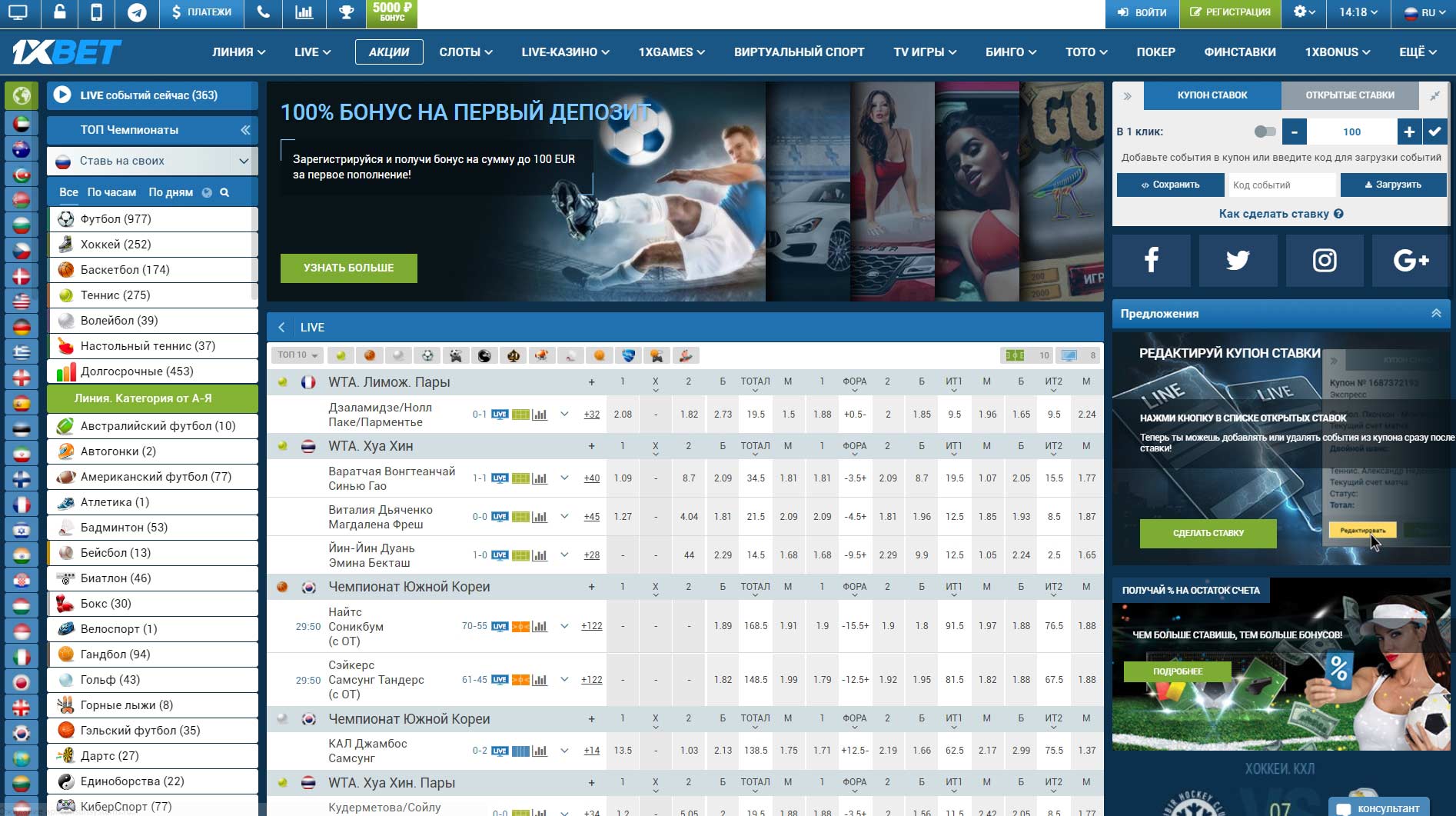The height and width of the screenshot is (816, 1456).
Task: Switch to Открытые ставки tab
Action: pyautogui.click(x=1349, y=95)
